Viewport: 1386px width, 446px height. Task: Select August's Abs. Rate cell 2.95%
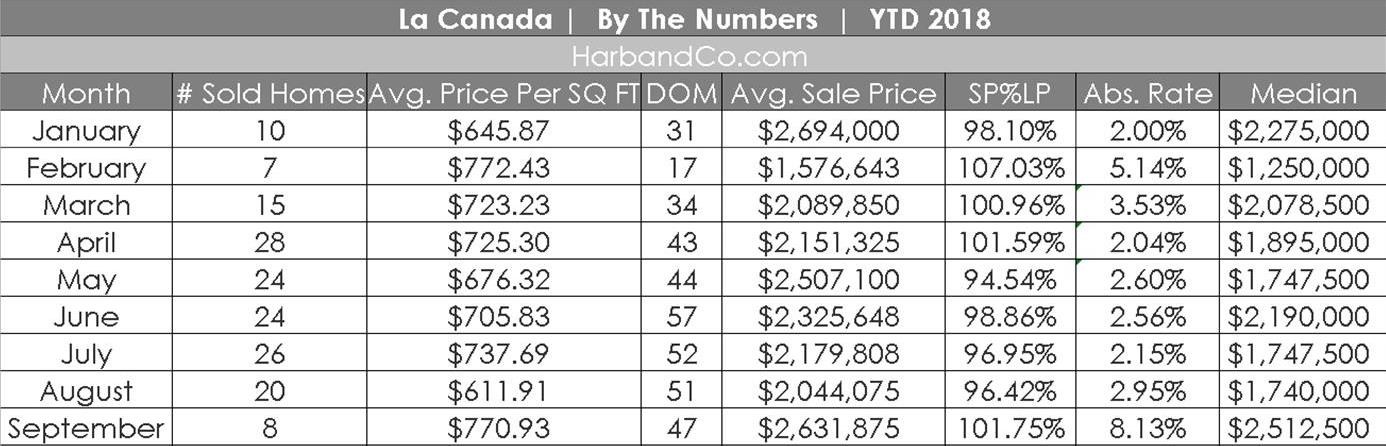1148,391
